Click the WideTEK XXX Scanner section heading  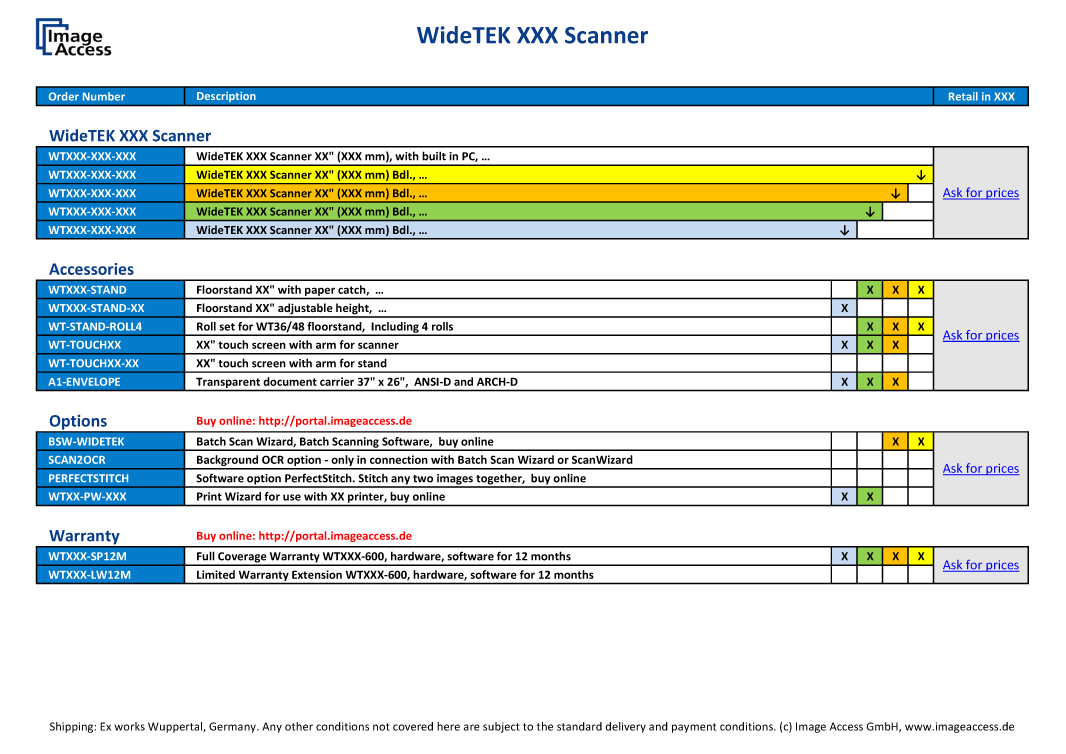point(130,136)
